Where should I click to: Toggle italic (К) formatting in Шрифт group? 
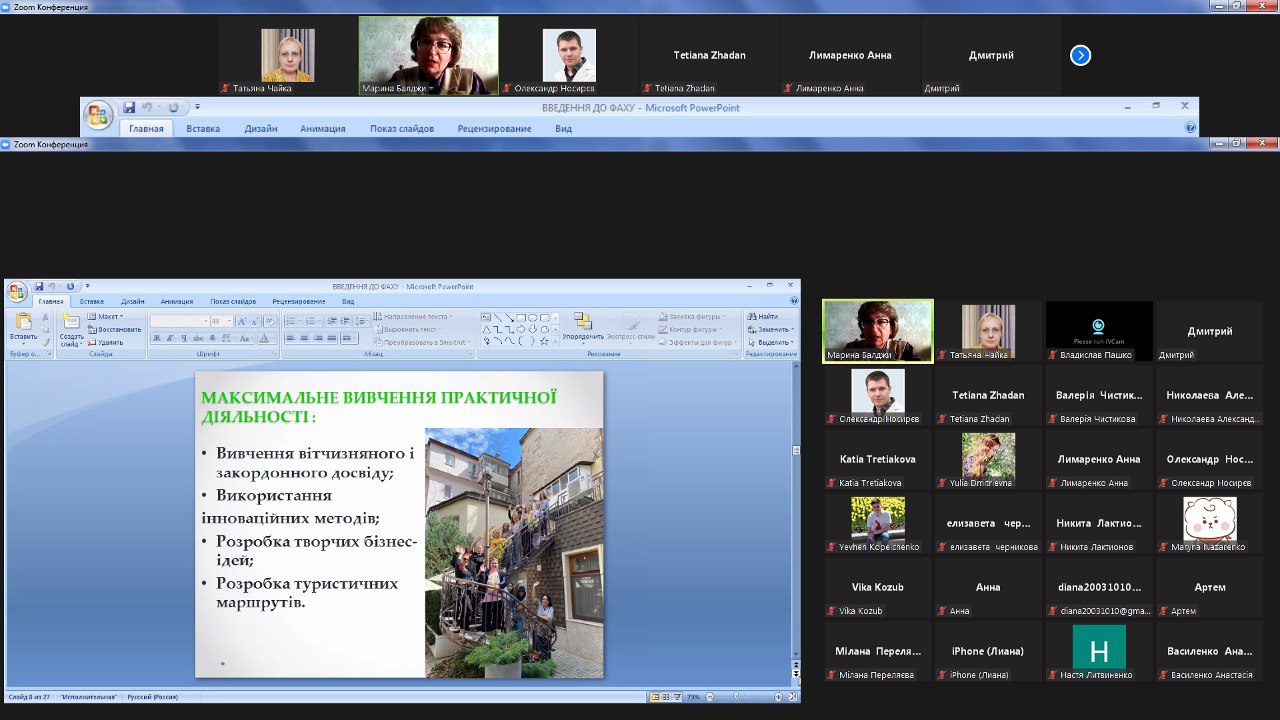coord(170,338)
